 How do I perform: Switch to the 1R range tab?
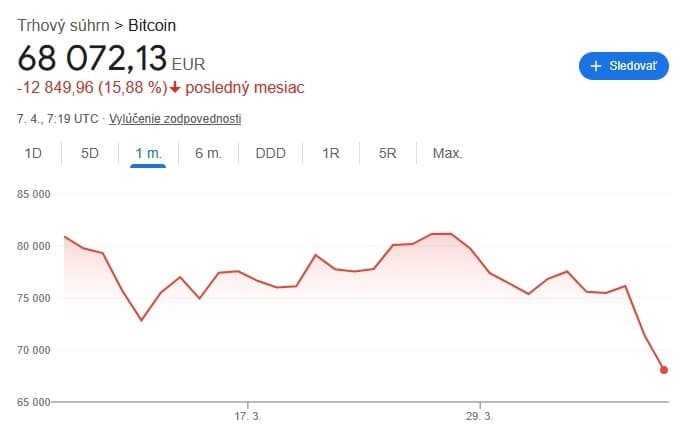(331, 153)
